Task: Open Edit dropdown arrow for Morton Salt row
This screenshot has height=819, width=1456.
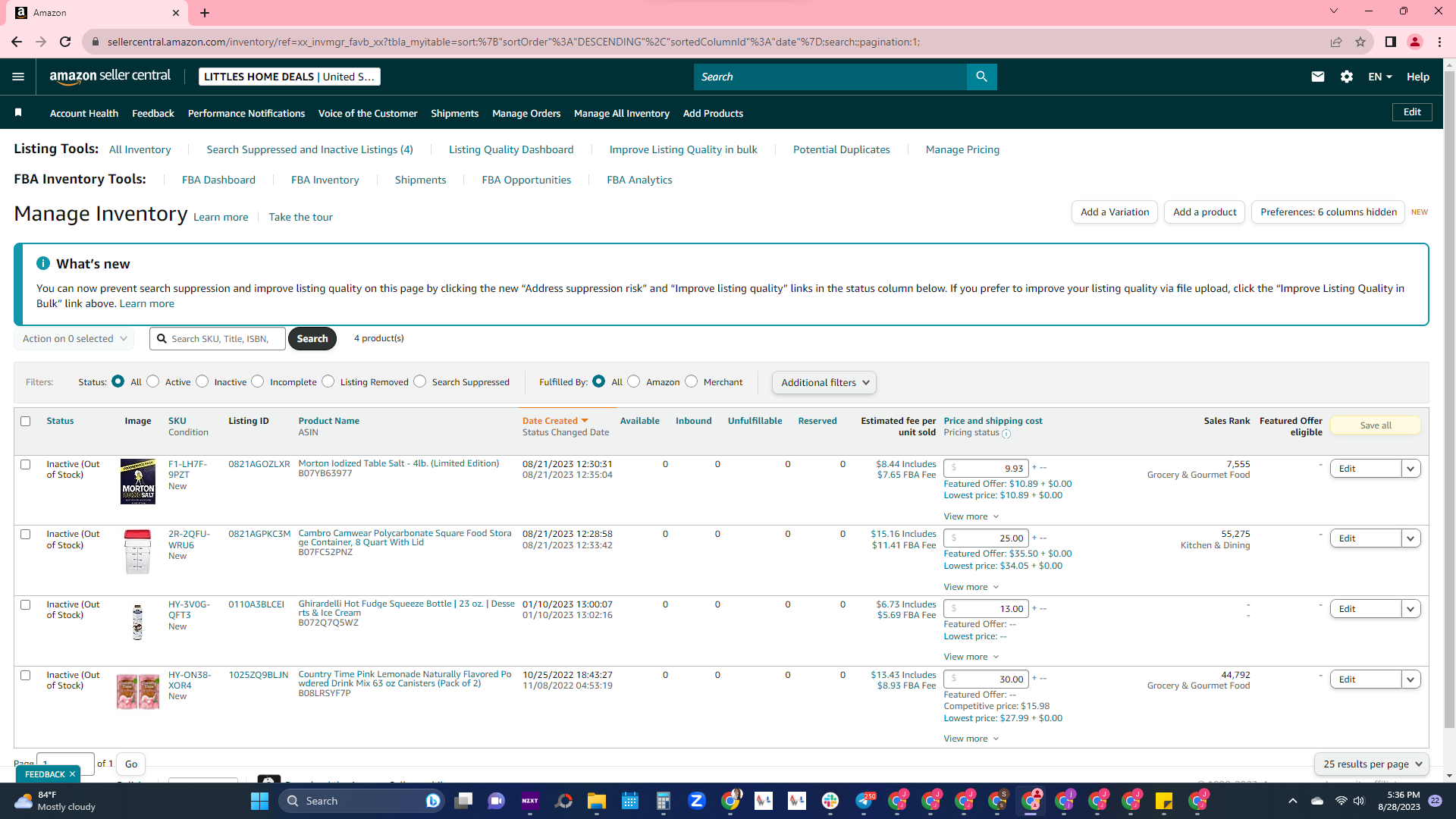Action: click(x=1410, y=469)
